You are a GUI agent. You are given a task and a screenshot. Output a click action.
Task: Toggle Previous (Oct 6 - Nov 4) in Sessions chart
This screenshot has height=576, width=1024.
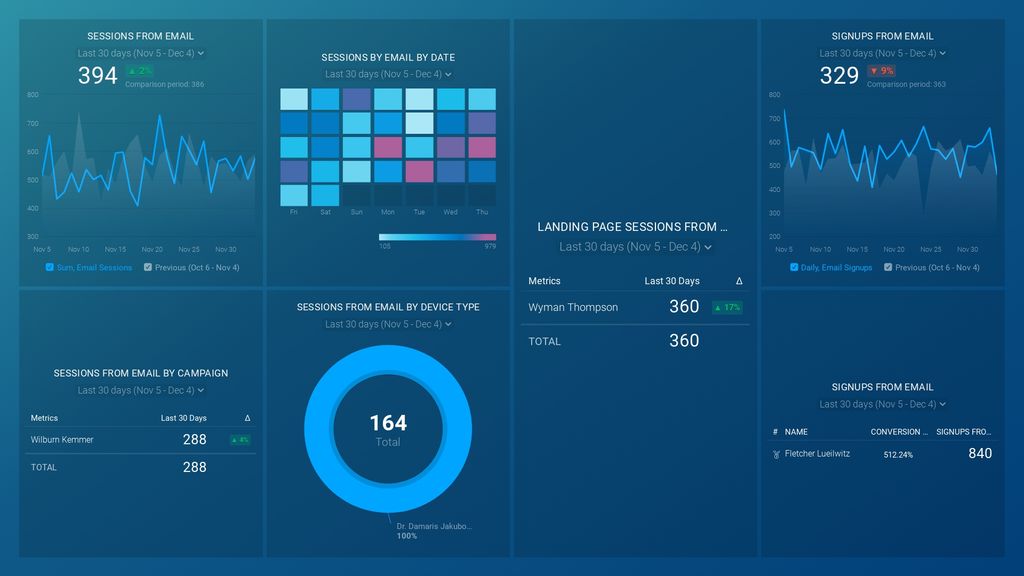click(x=148, y=267)
